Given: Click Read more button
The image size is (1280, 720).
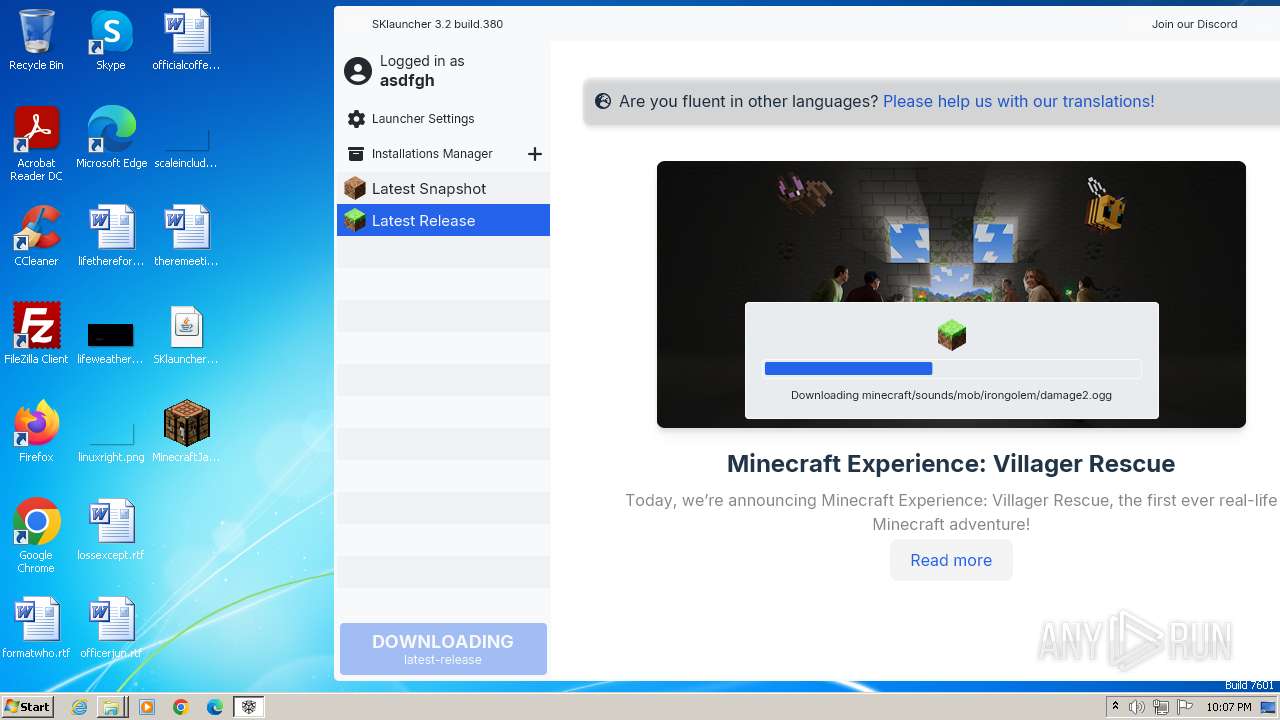Looking at the screenshot, I should pos(951,560).
